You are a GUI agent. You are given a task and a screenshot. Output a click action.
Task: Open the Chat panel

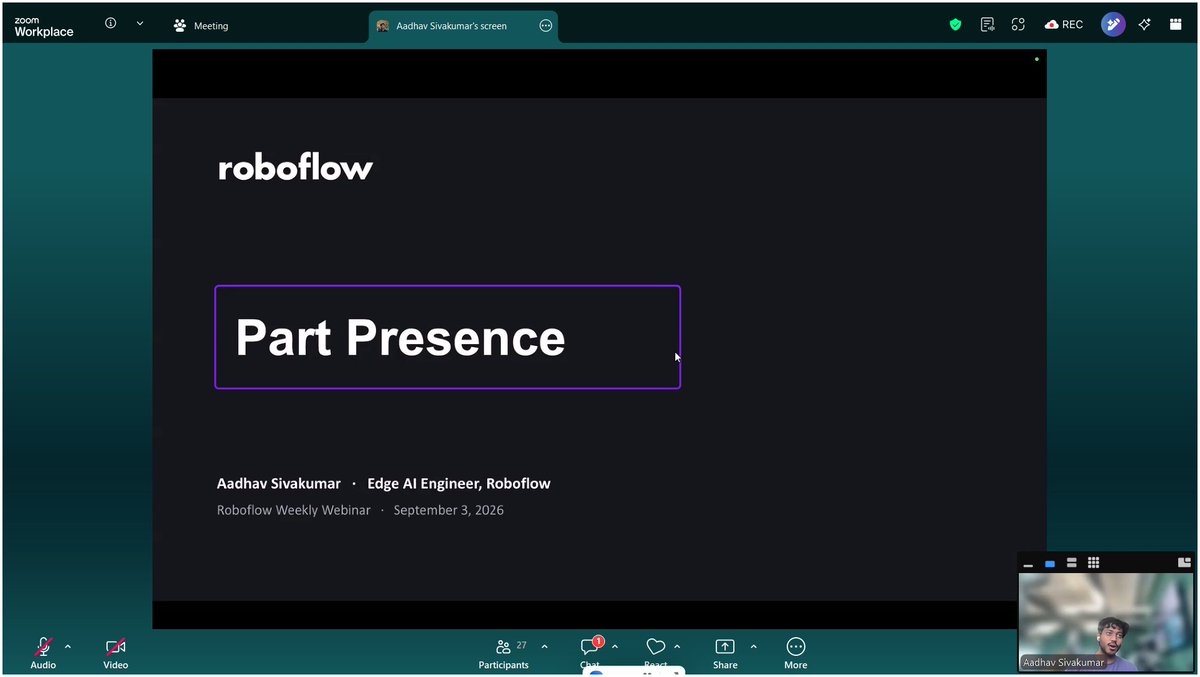tap(590, 653)
